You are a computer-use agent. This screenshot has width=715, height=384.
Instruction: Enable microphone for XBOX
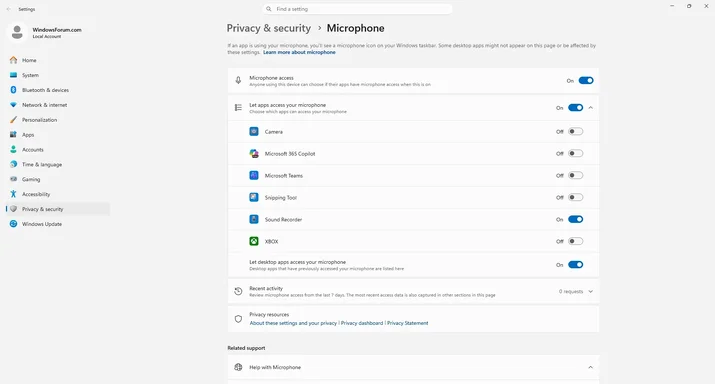pos(575,241)
